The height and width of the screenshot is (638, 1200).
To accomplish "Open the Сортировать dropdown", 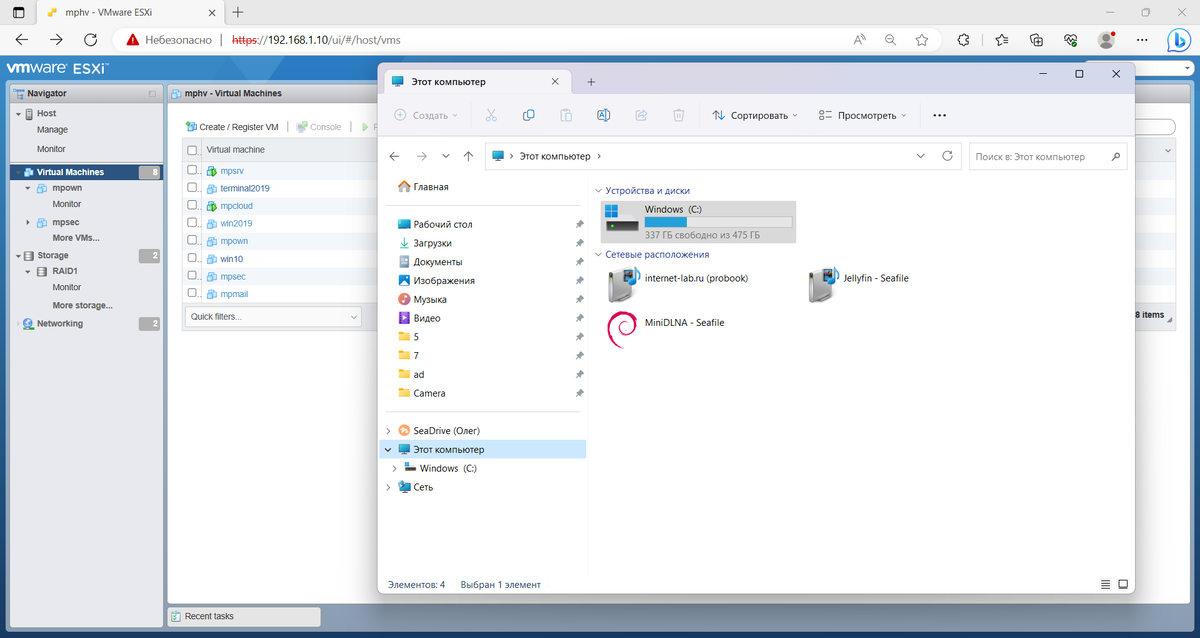I will pos(755,115).
